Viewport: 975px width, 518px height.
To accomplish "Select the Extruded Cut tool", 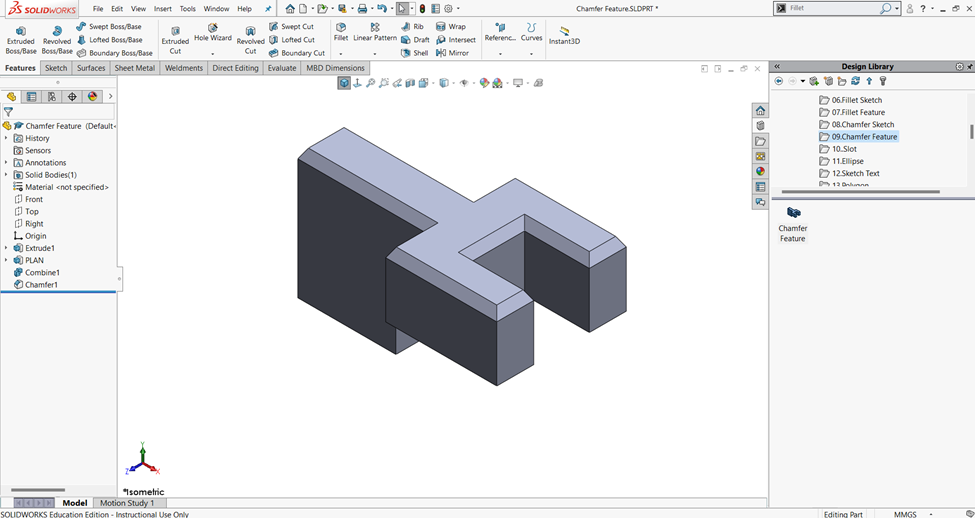I will click(175, 40).
